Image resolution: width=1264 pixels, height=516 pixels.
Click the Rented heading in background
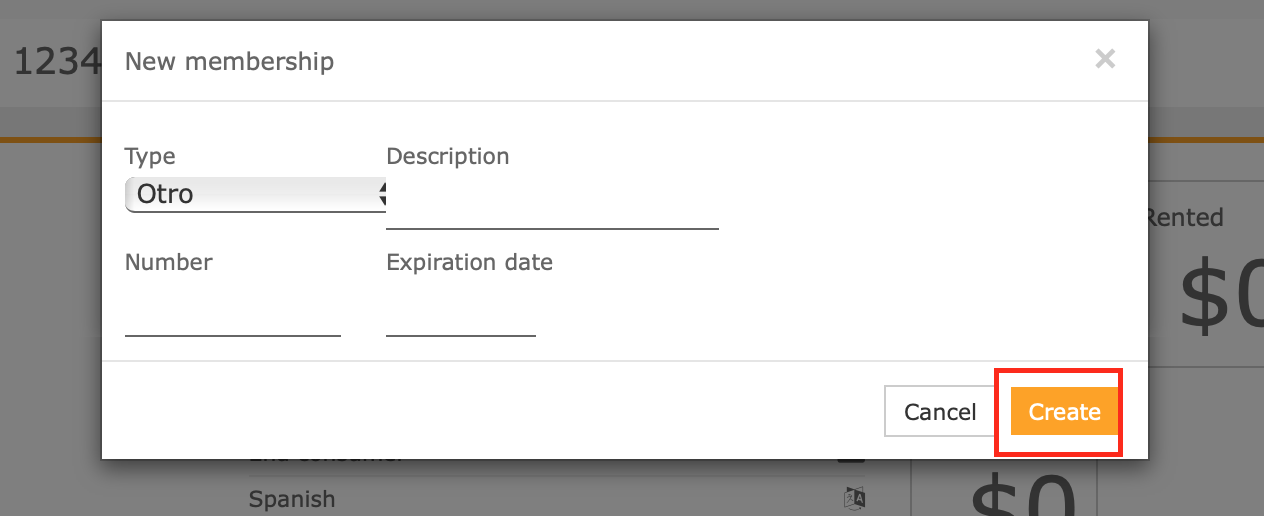1186,217
